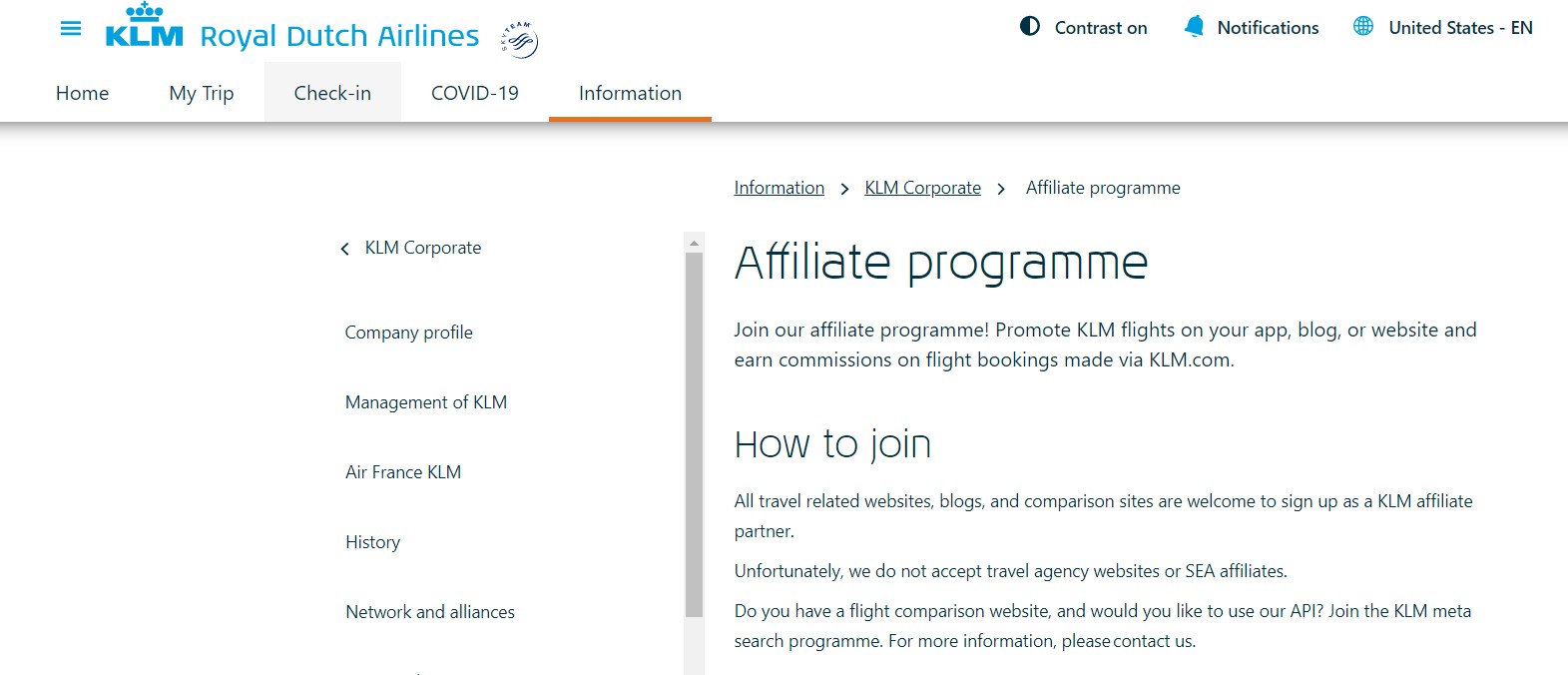
Task: Open the United States - EN country selector
Action: pyautogui.click(x=1443, y=27)
